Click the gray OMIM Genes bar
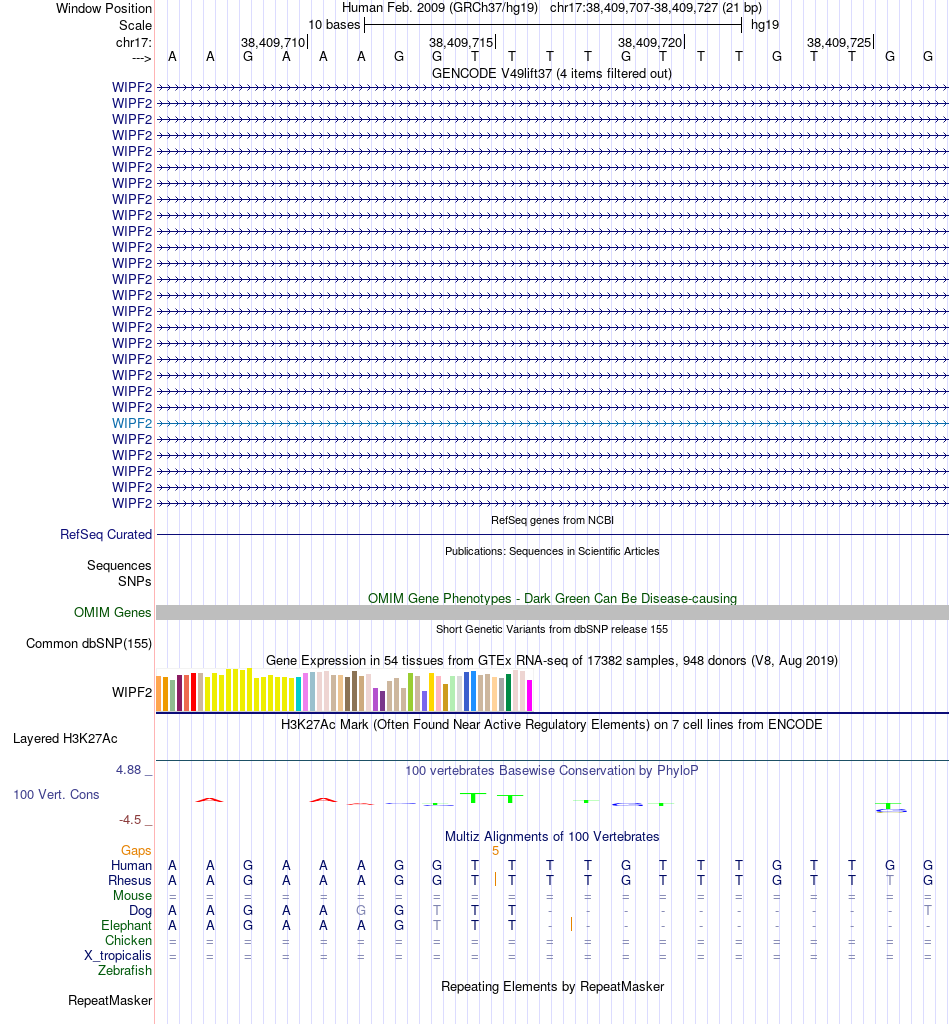The width and height of the screenshot is (950, 1024). pyautogui.click(x=552, y=612)
